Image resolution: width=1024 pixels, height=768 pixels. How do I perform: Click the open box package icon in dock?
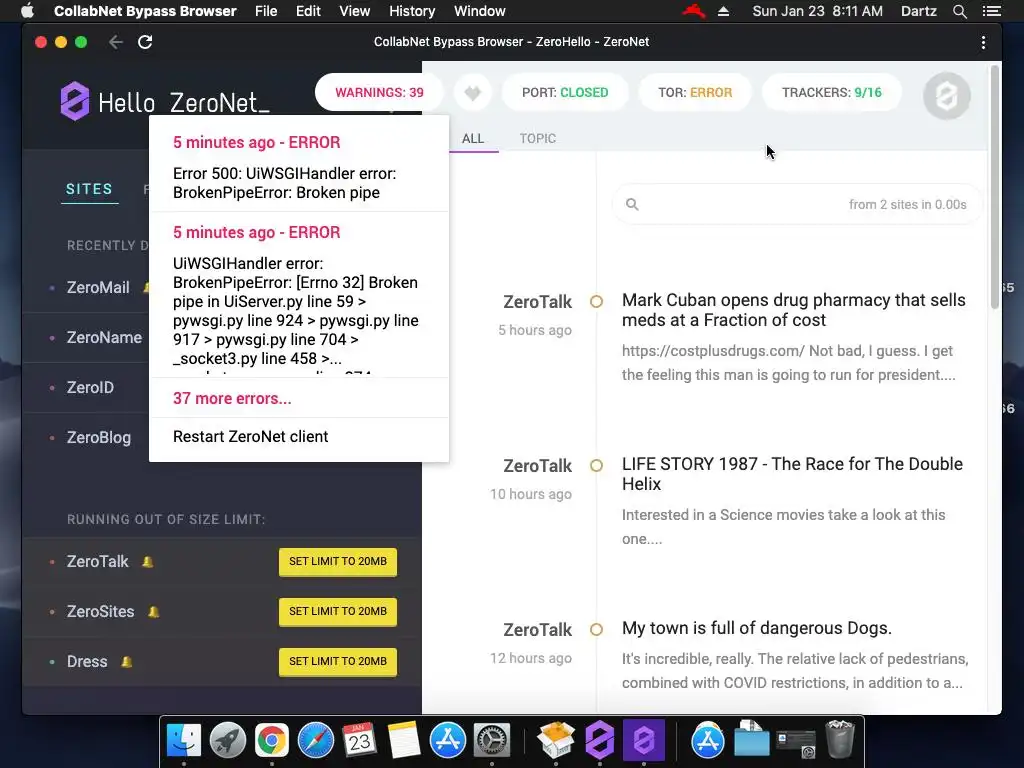pos(555,741)
